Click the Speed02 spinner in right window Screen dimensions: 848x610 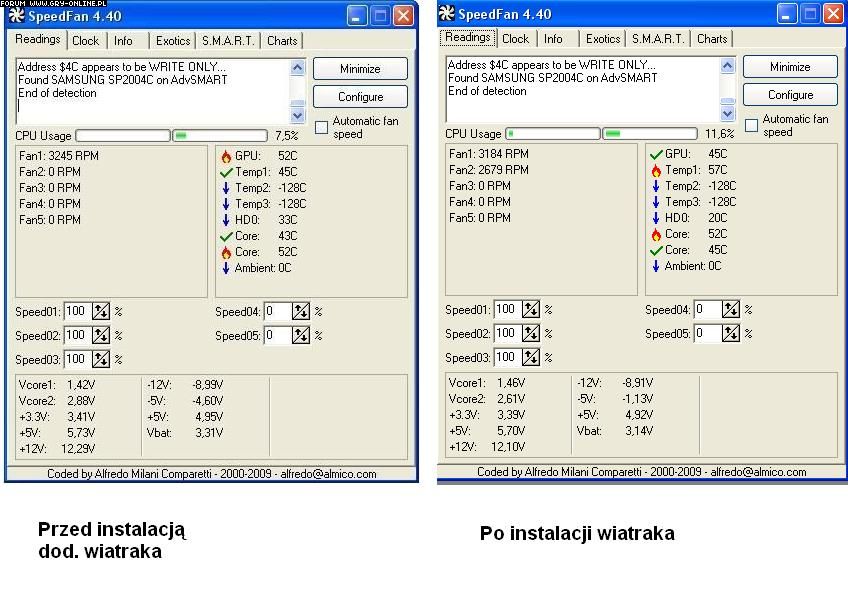click(531, 333)
